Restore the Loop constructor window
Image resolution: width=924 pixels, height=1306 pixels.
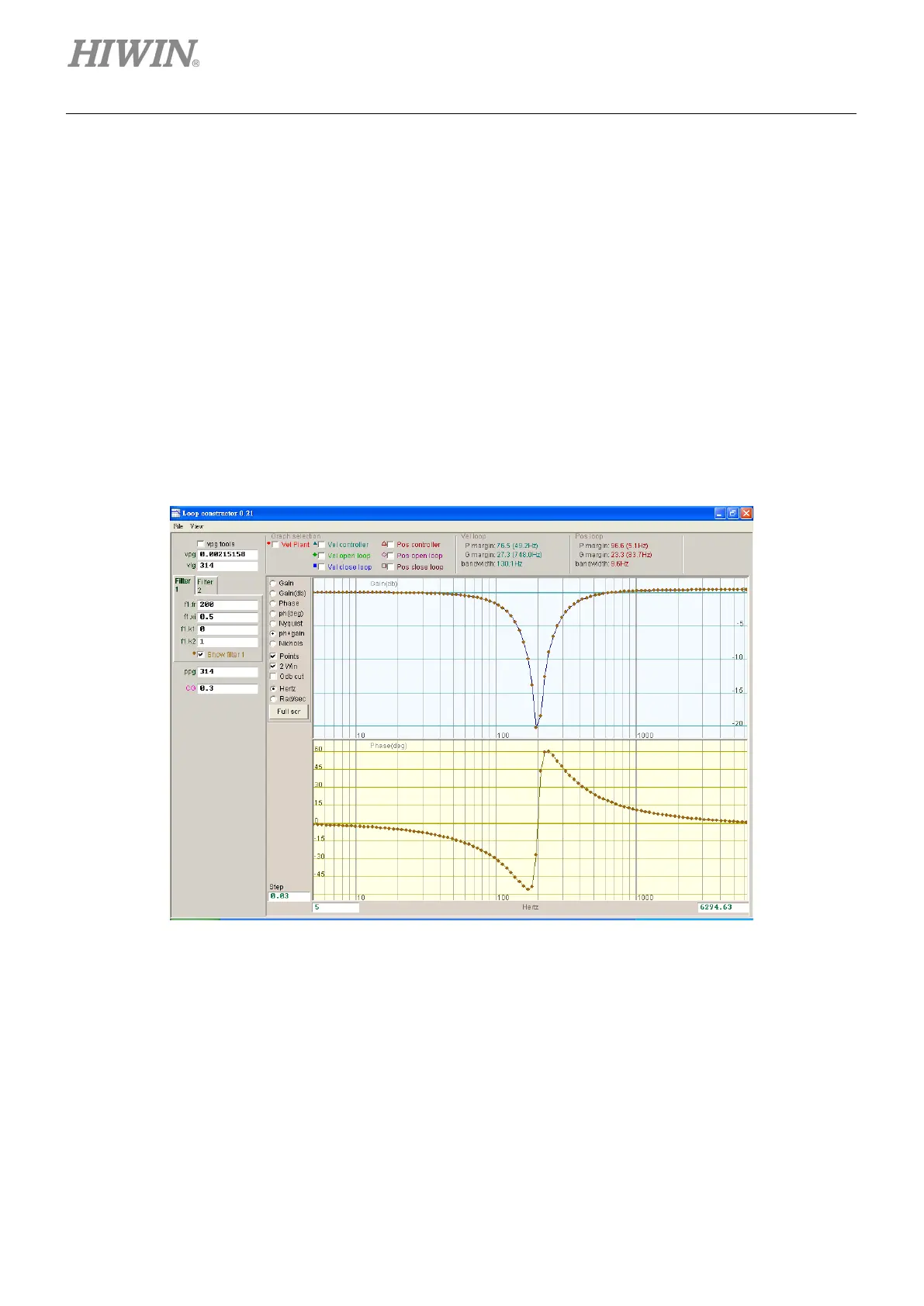pyautogui.click(x=732, y=513)
